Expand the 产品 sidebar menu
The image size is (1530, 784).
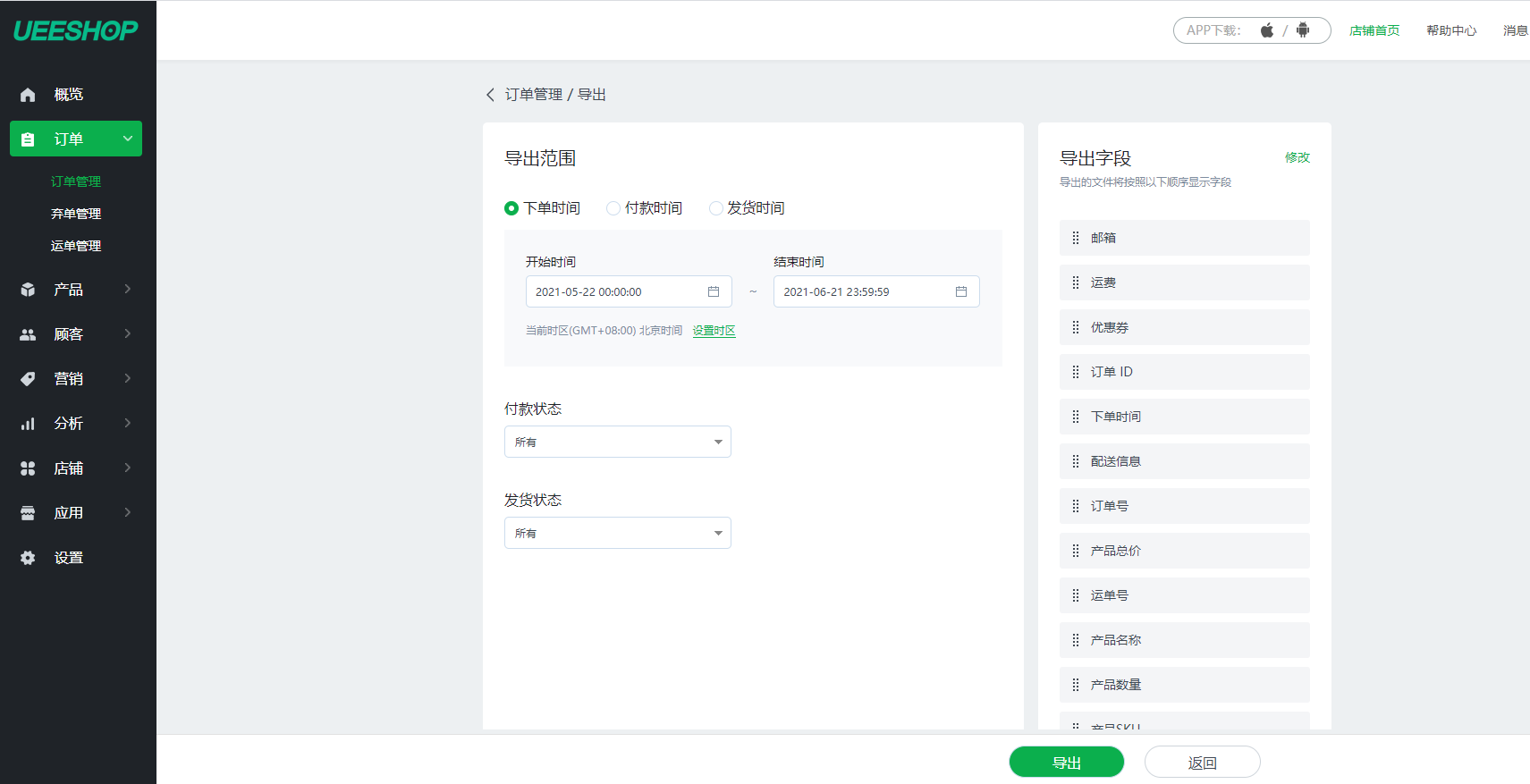tap(76, 290)
